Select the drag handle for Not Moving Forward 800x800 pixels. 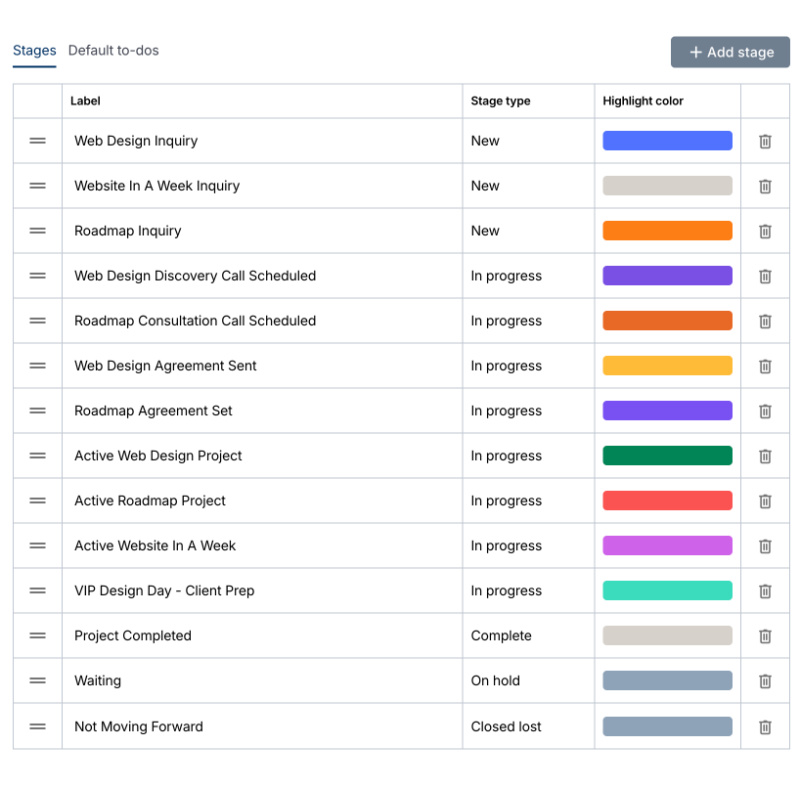click(37, 726)
